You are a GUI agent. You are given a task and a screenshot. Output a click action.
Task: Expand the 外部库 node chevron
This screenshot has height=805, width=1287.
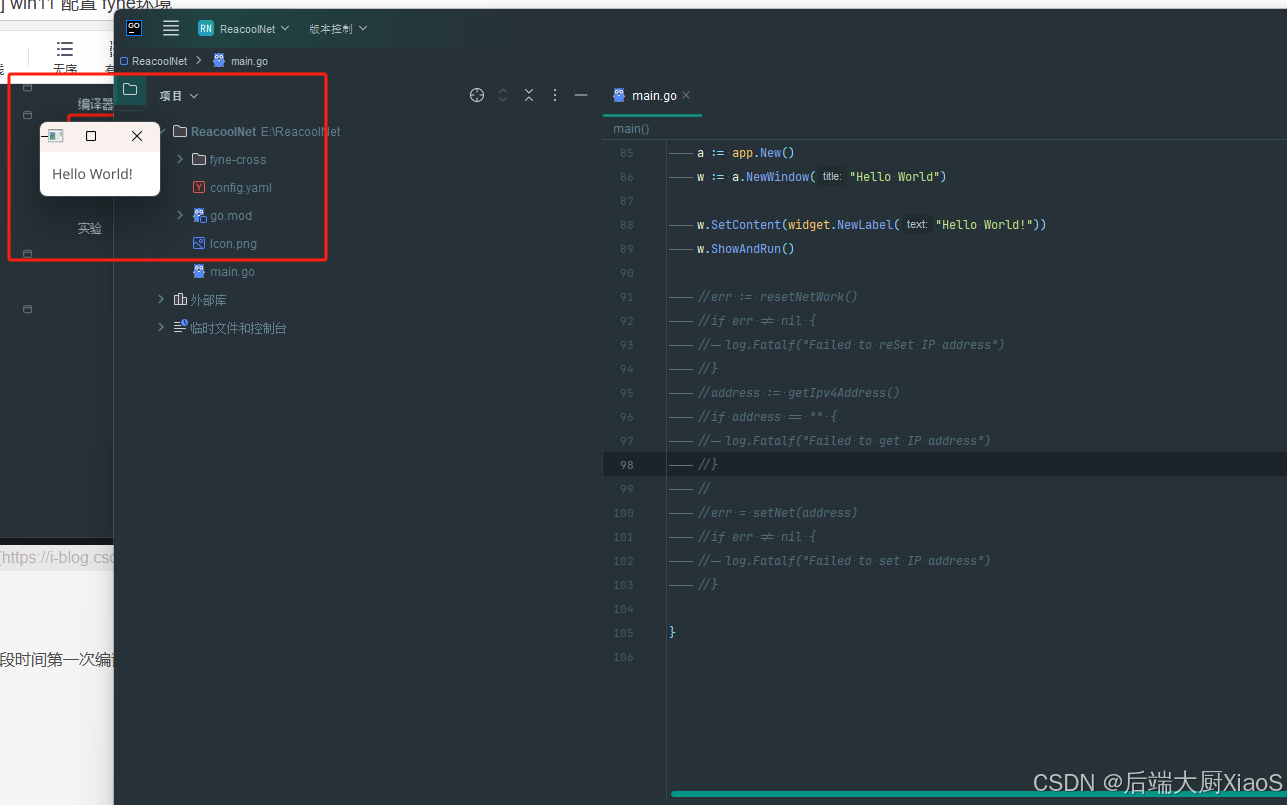coord(161,300)
